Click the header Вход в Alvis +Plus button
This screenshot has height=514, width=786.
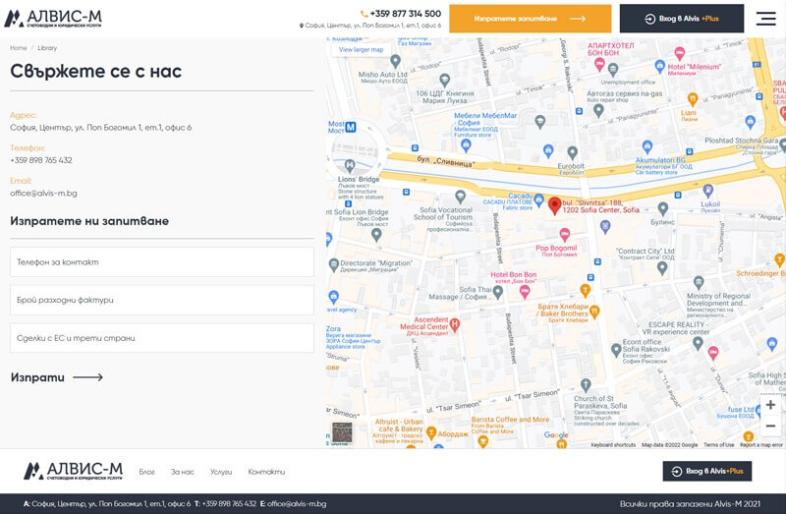pos(682,19)
